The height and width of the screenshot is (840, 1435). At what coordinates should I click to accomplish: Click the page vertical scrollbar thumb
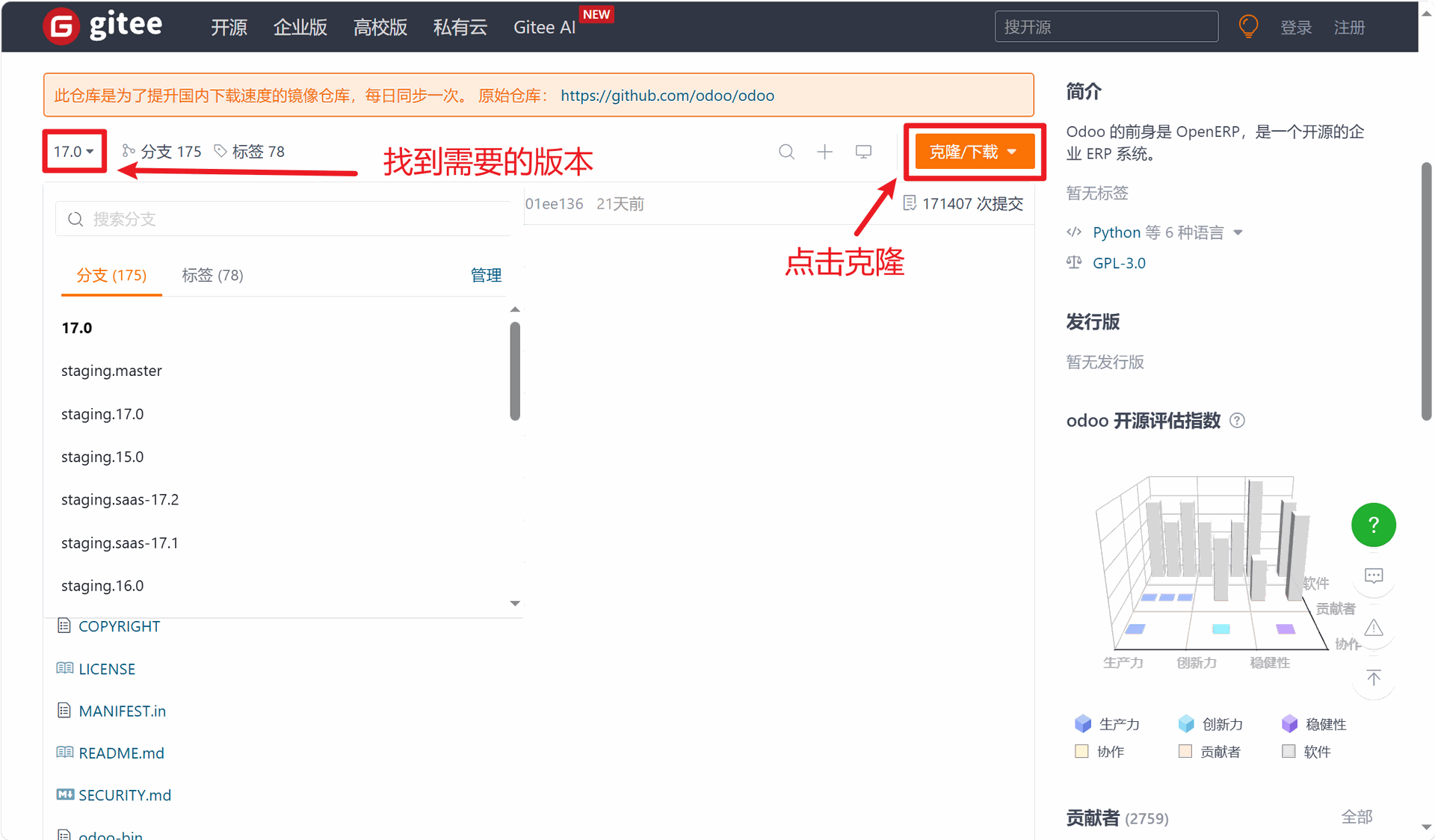(1426, 291)
